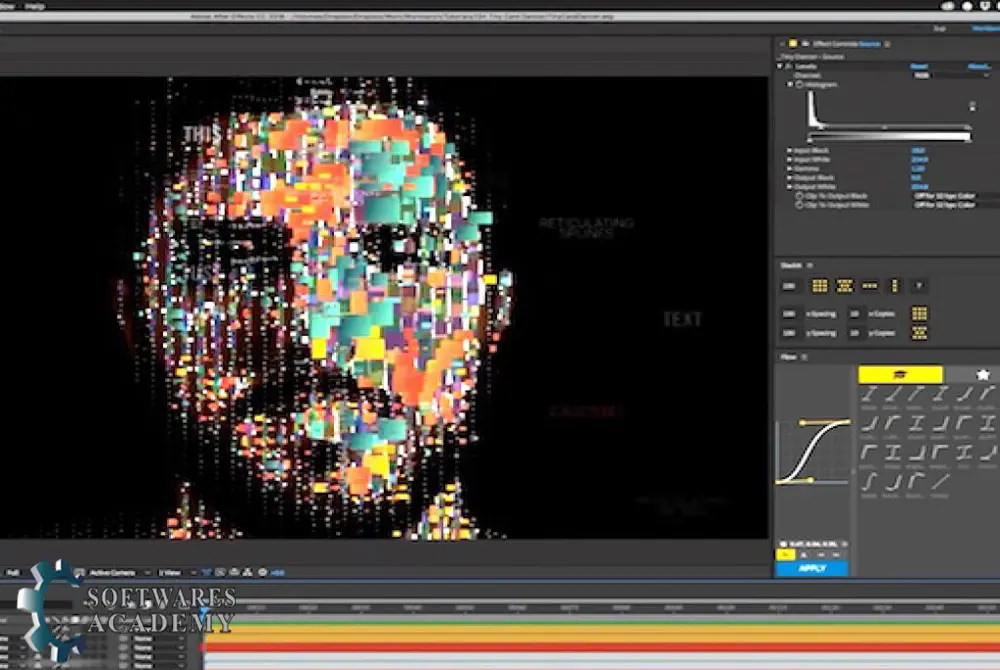Open Flow's yellow preset library tab
This screenshot has height=670, width=1000.
900,375
